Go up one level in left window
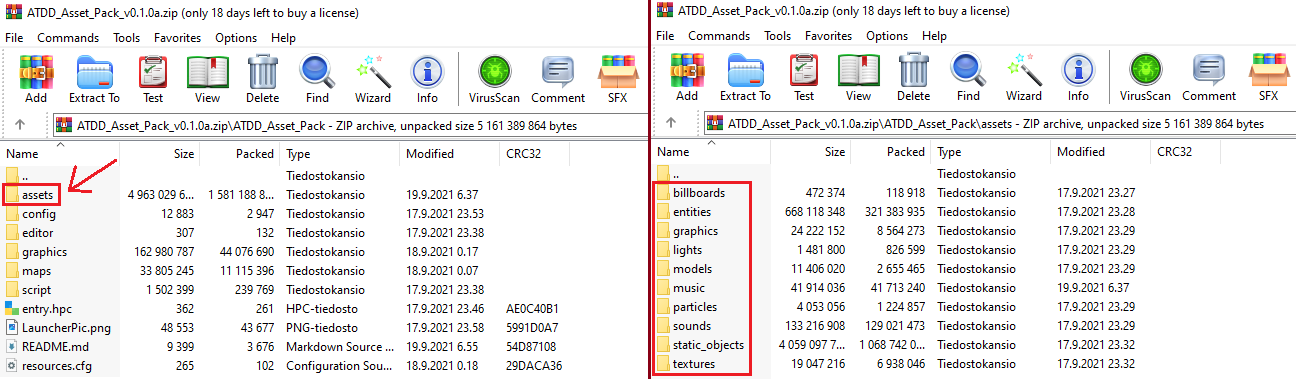 tap(20, 125)
